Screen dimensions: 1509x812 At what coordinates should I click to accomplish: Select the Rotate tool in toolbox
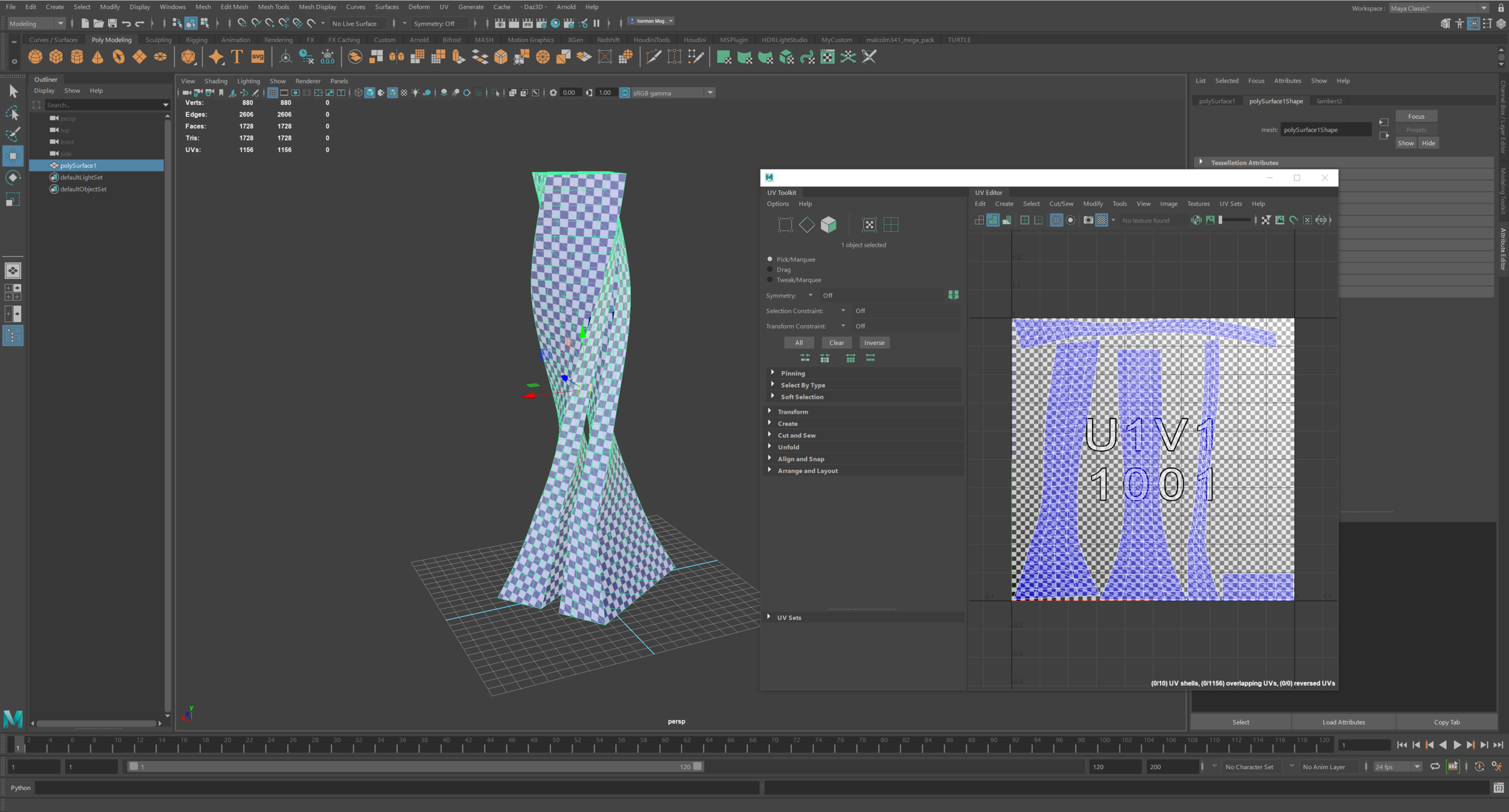[13, 177]
